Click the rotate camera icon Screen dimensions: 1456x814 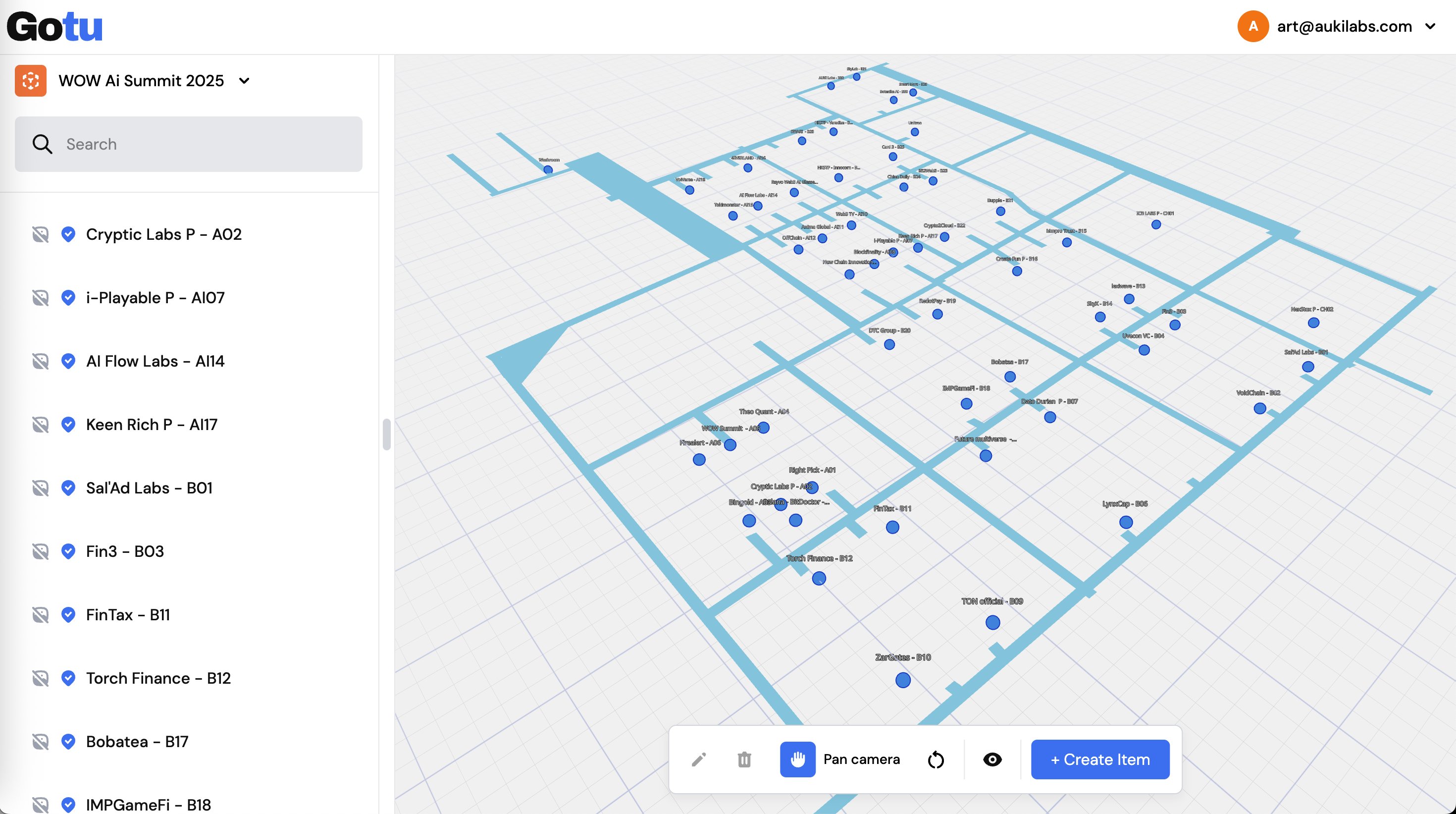[936, 759]
